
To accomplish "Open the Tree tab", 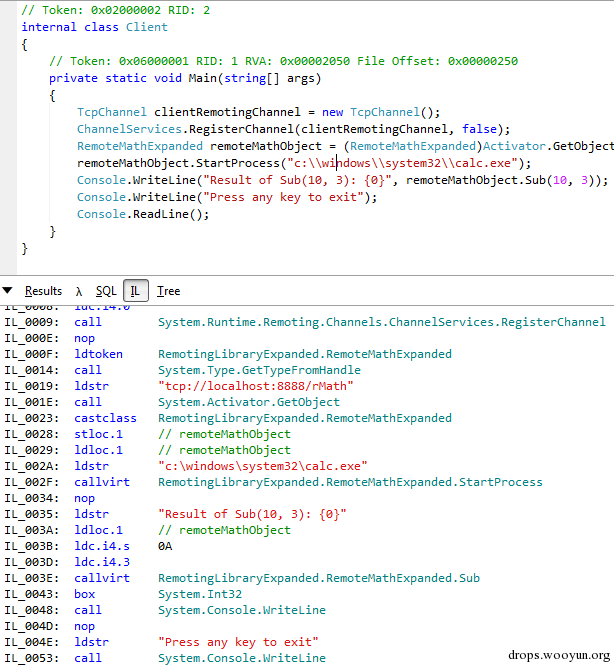I will pos(168,291).
